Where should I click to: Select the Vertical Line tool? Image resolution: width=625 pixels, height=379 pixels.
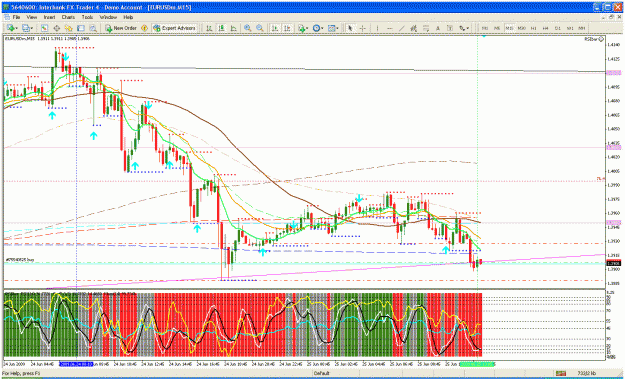pyautogui.click(x=377, y=28)
